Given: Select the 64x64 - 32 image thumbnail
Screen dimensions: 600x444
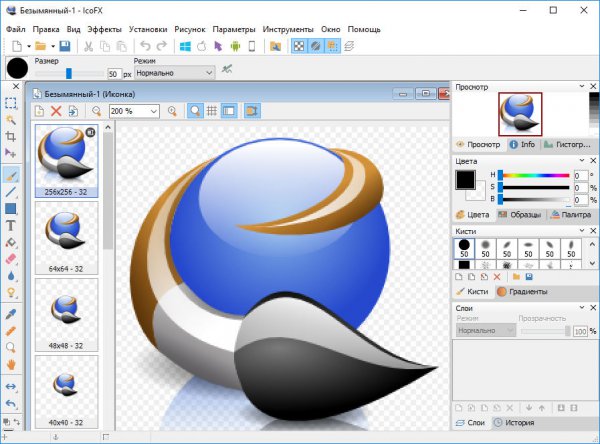Looking at the screenshot, I should click(67, 238).
